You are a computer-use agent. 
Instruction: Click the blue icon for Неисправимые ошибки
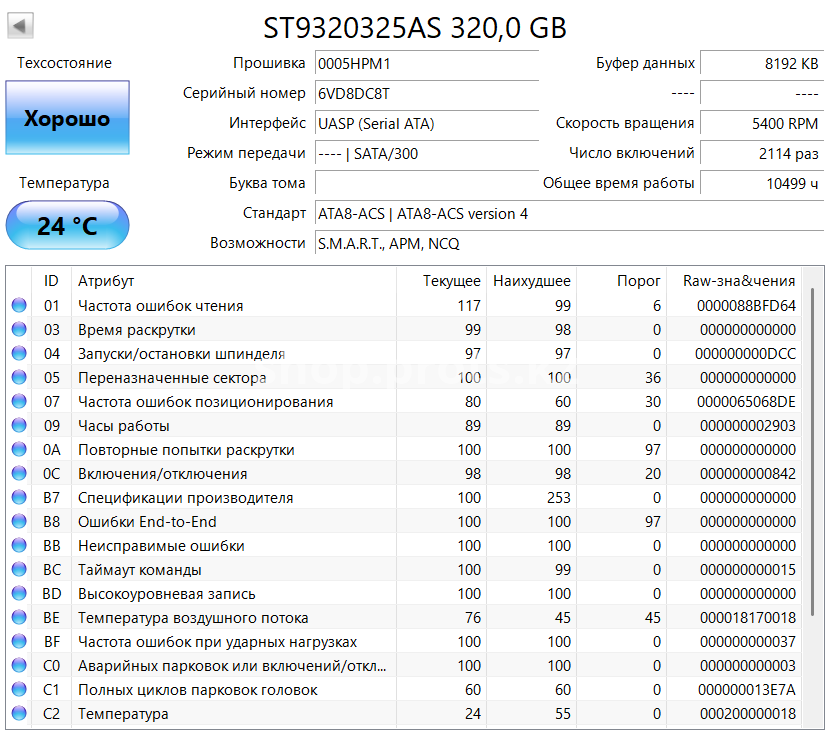click(17, 546)
